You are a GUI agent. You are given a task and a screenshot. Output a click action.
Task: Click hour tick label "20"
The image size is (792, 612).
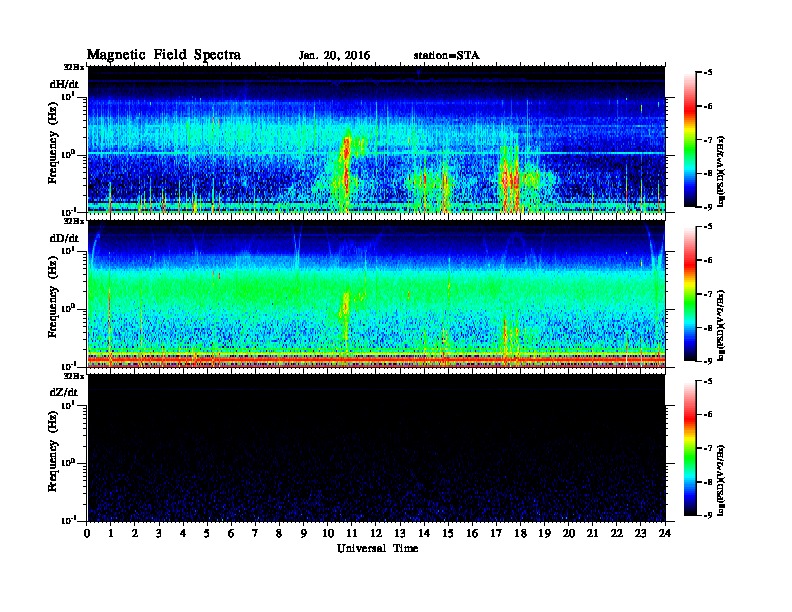(569, 533)
